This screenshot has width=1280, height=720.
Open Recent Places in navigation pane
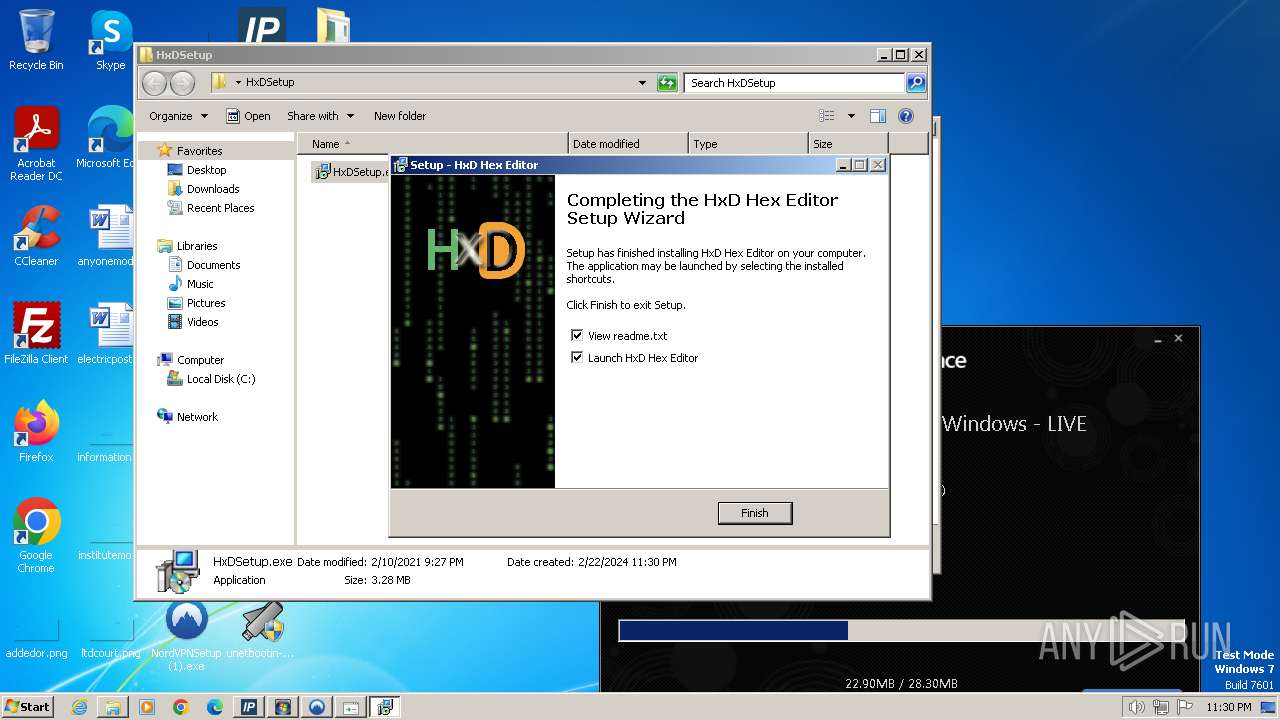click(x=220, y=208)
